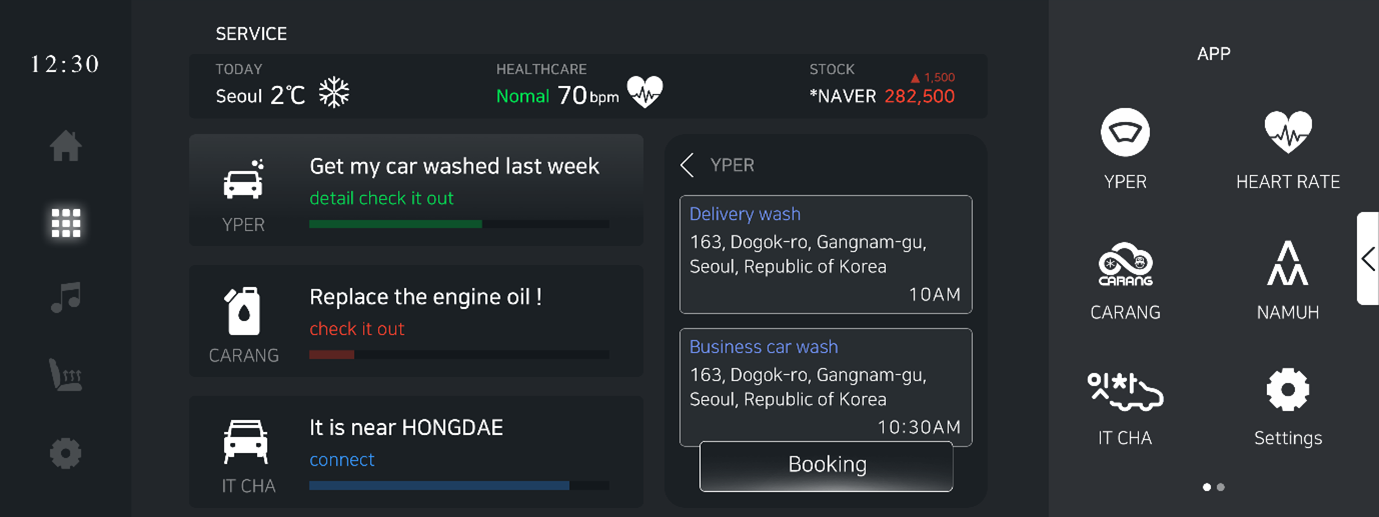Image resolution: width=1379 pixels, height=517 pixels.
Task: Select the seat heating sidebar icon
Action: [x=66, y=375]
